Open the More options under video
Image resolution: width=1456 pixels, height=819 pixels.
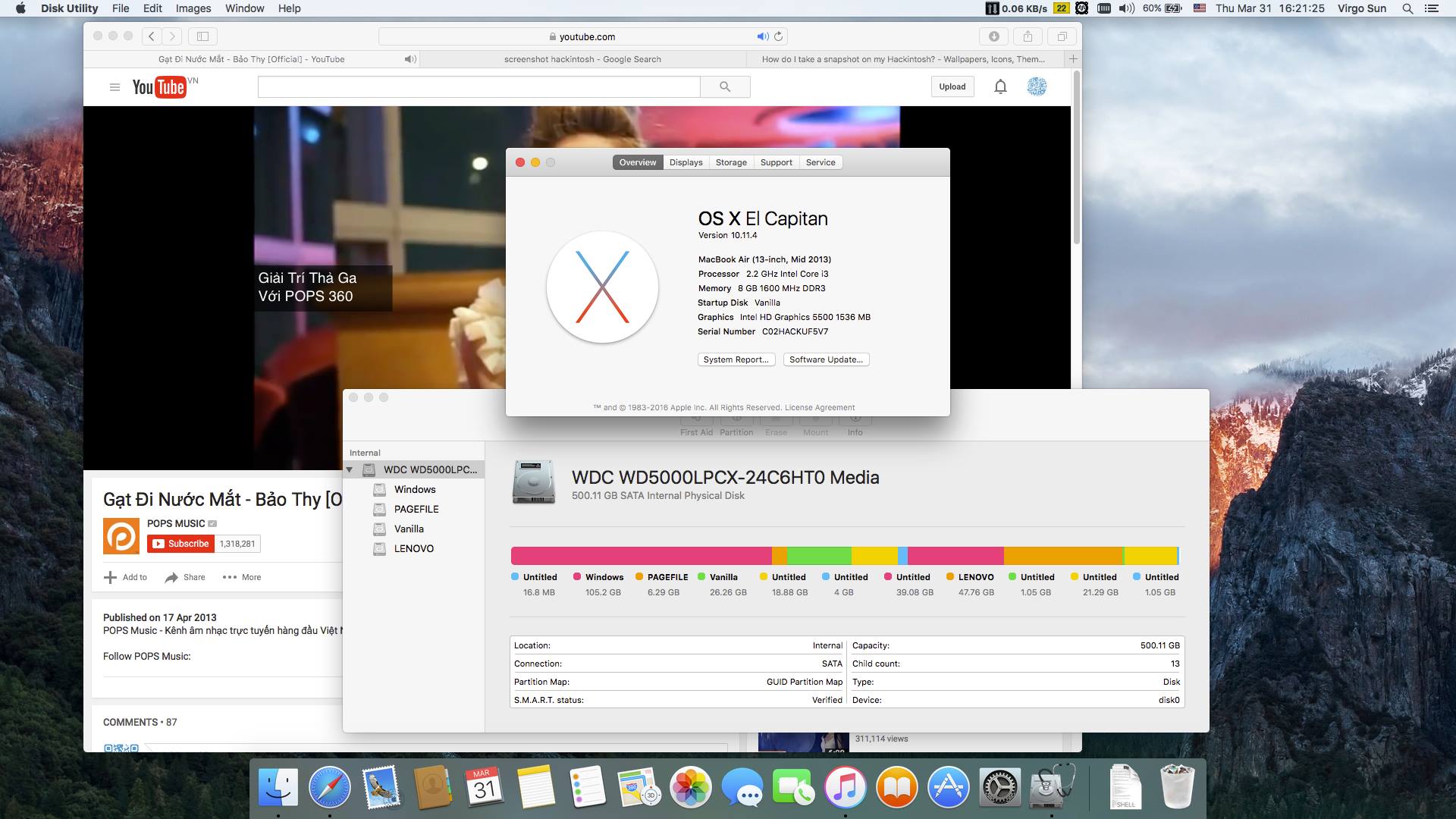(242, 577)
